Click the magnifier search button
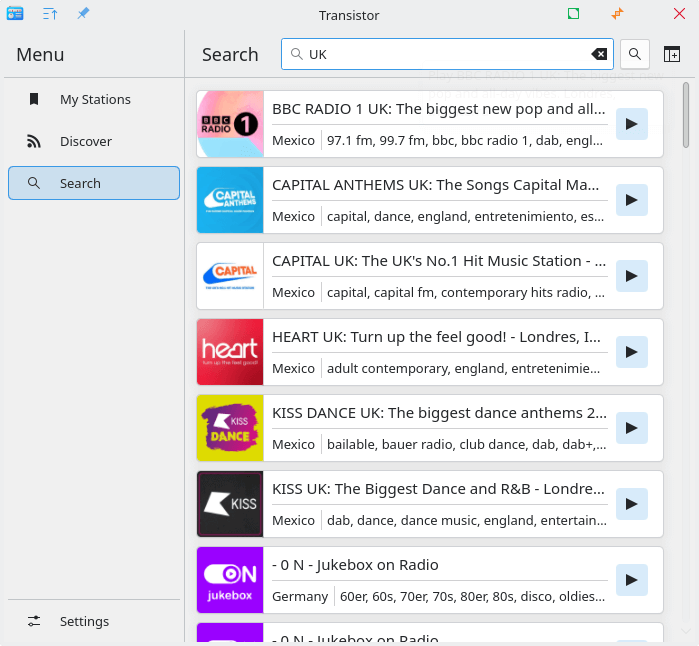 [635, 54]
